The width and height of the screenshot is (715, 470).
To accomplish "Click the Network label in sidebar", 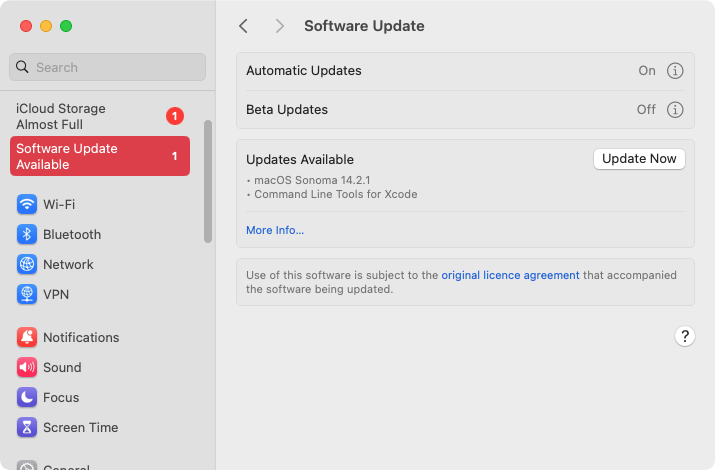I will (x=68, y=264).
